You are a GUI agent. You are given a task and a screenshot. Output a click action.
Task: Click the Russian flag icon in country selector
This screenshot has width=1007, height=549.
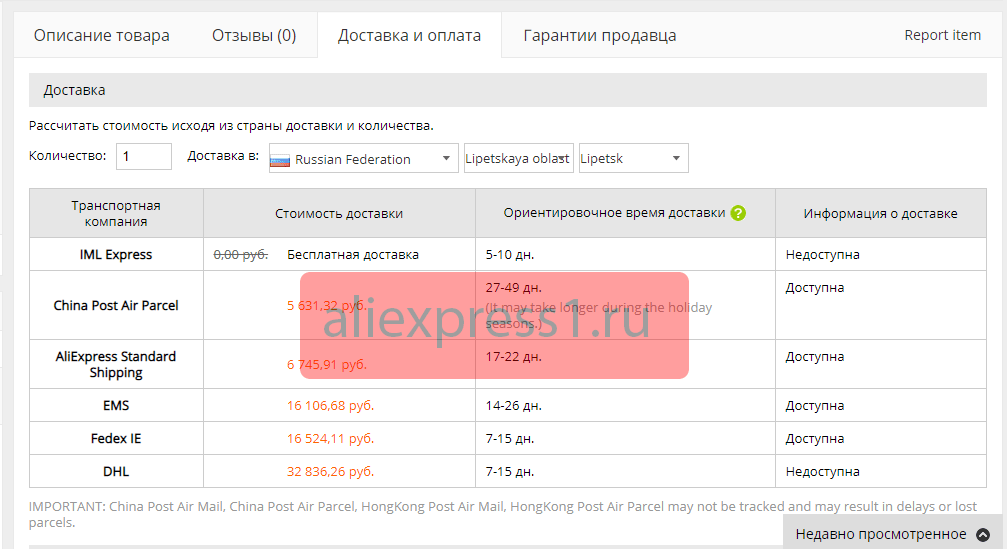point(280,160)
